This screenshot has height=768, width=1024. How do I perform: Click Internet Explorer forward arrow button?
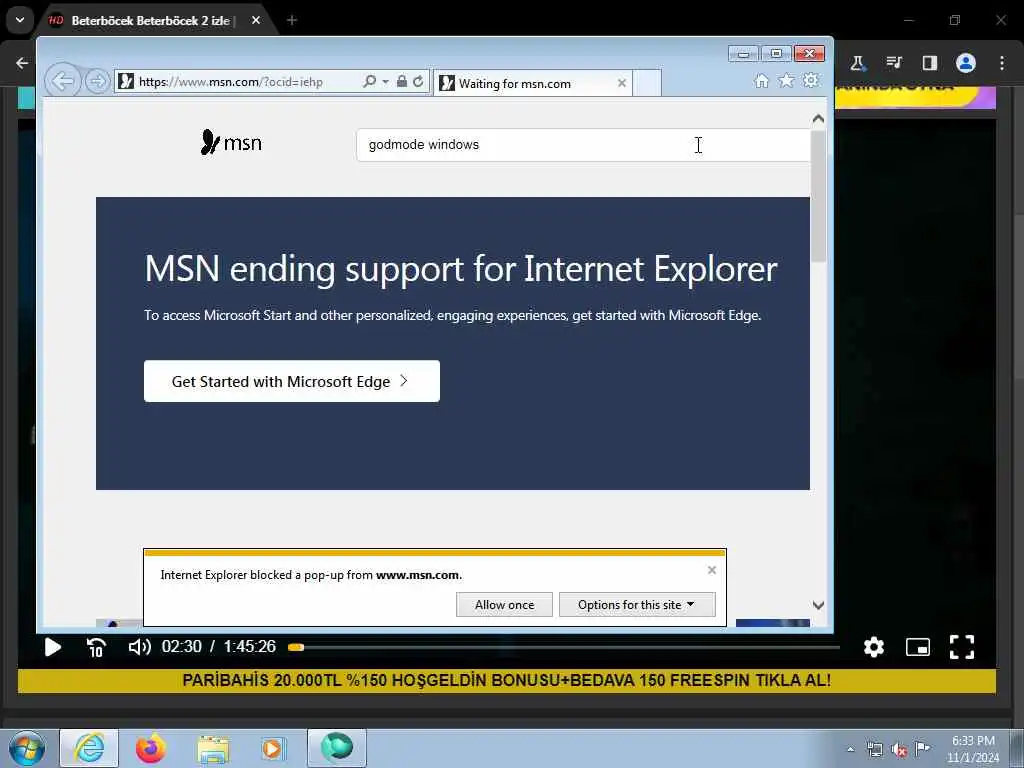click(97, 82)
